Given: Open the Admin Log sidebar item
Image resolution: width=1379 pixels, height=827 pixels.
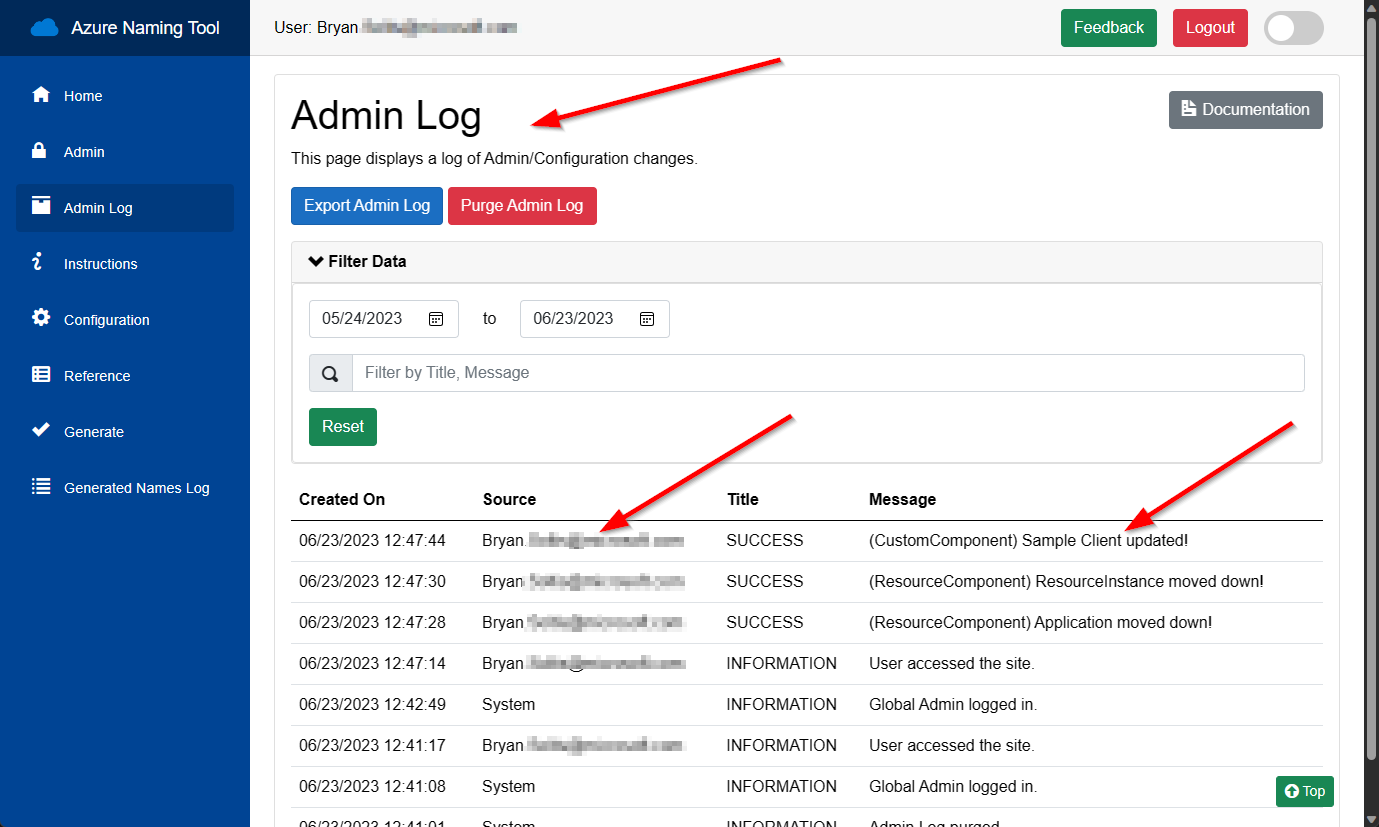Looking at the screenshot, I should 98,208.
